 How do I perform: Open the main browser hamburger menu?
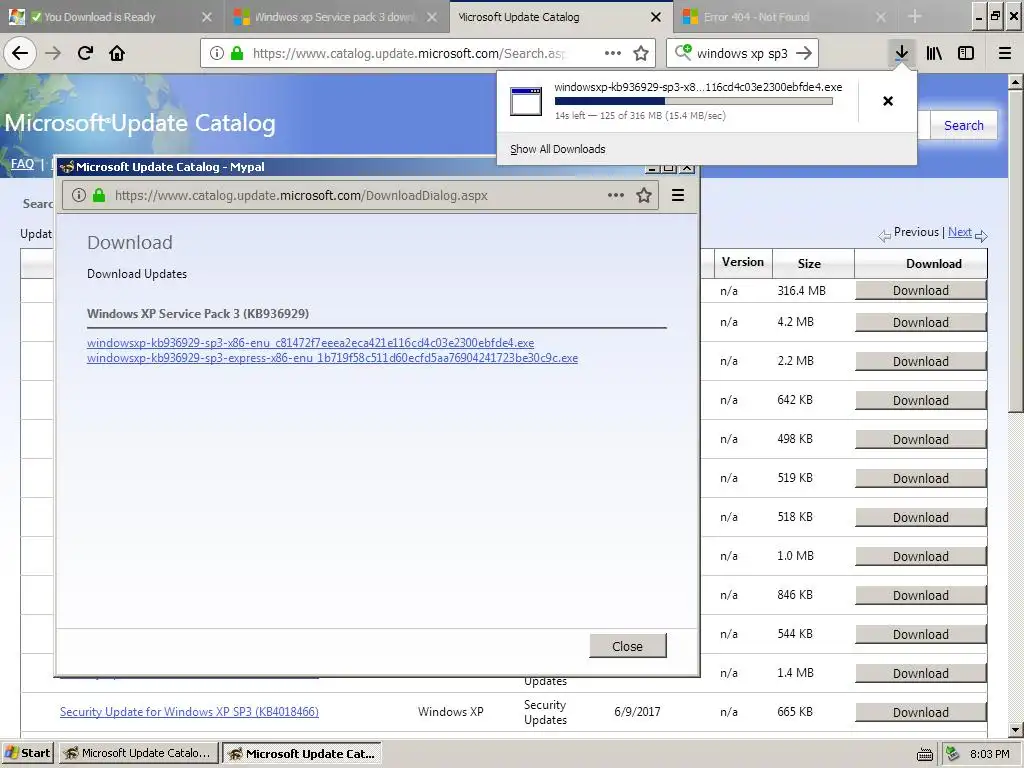coord(1005,53)
